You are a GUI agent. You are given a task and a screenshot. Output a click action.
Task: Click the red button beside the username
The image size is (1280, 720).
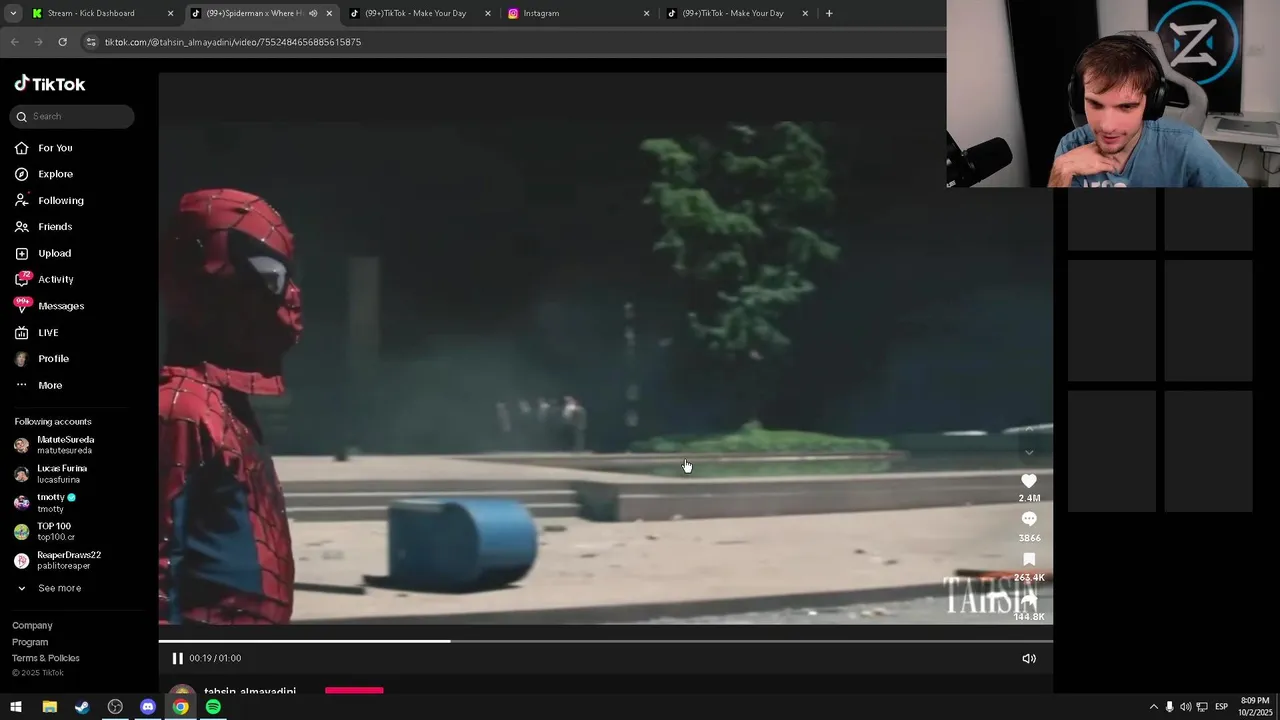[x=354, y=690]
